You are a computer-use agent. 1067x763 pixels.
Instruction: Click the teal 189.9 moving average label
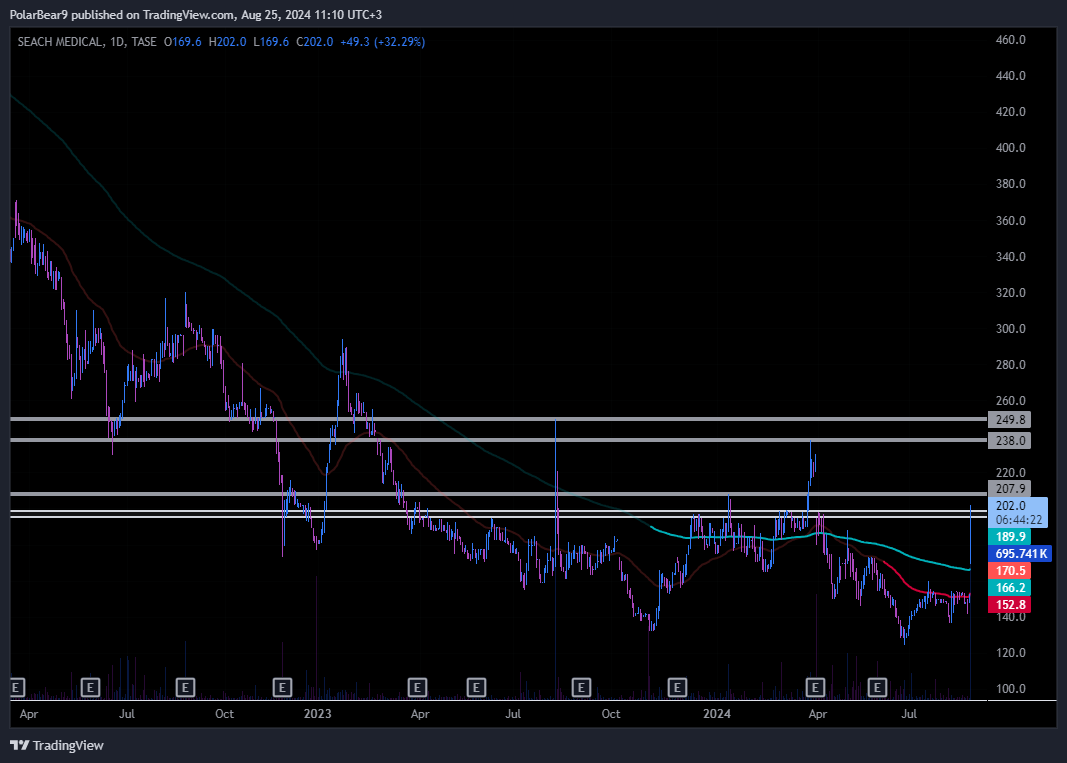point(1010,536)
